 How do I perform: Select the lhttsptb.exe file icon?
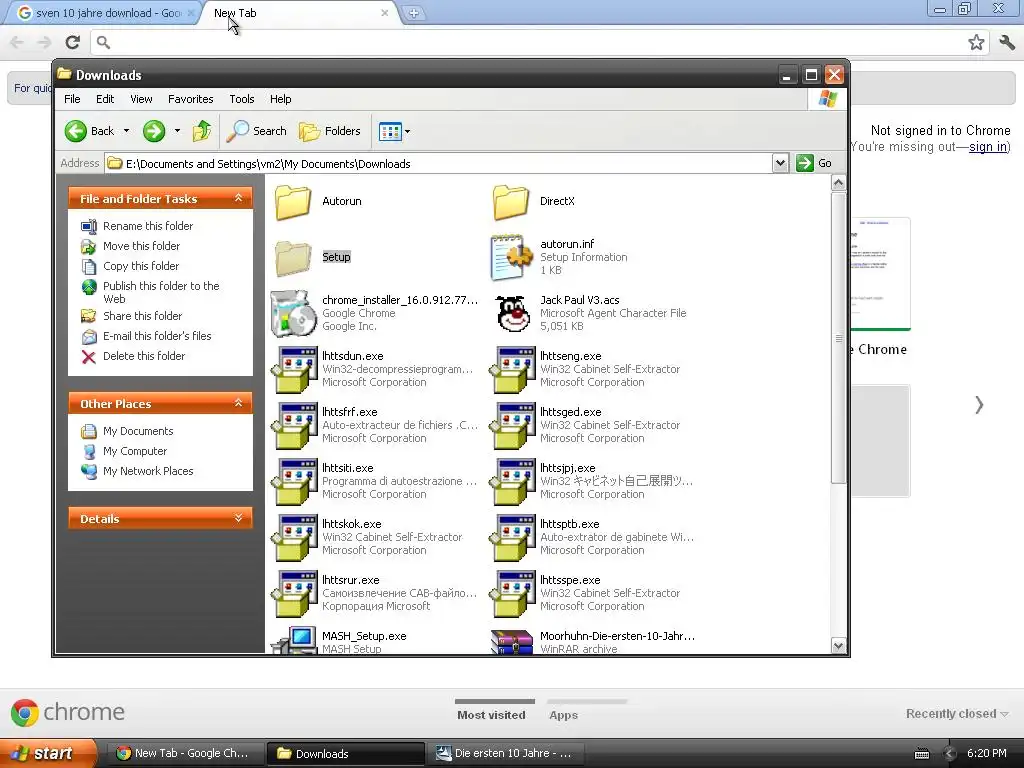[511, 537]
